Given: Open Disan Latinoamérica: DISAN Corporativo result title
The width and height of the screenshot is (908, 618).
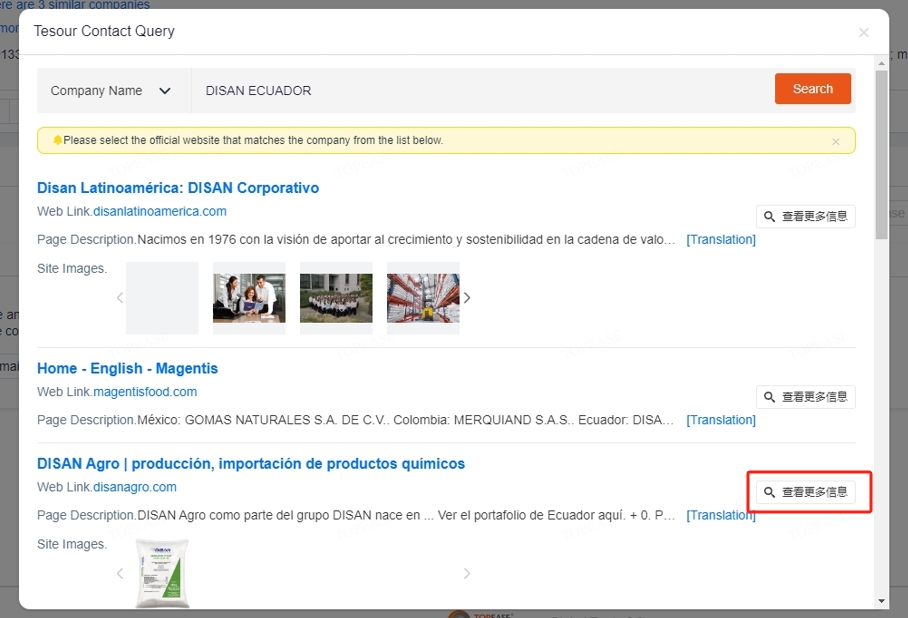Looking at the screenshot, I should coord(178,188).
